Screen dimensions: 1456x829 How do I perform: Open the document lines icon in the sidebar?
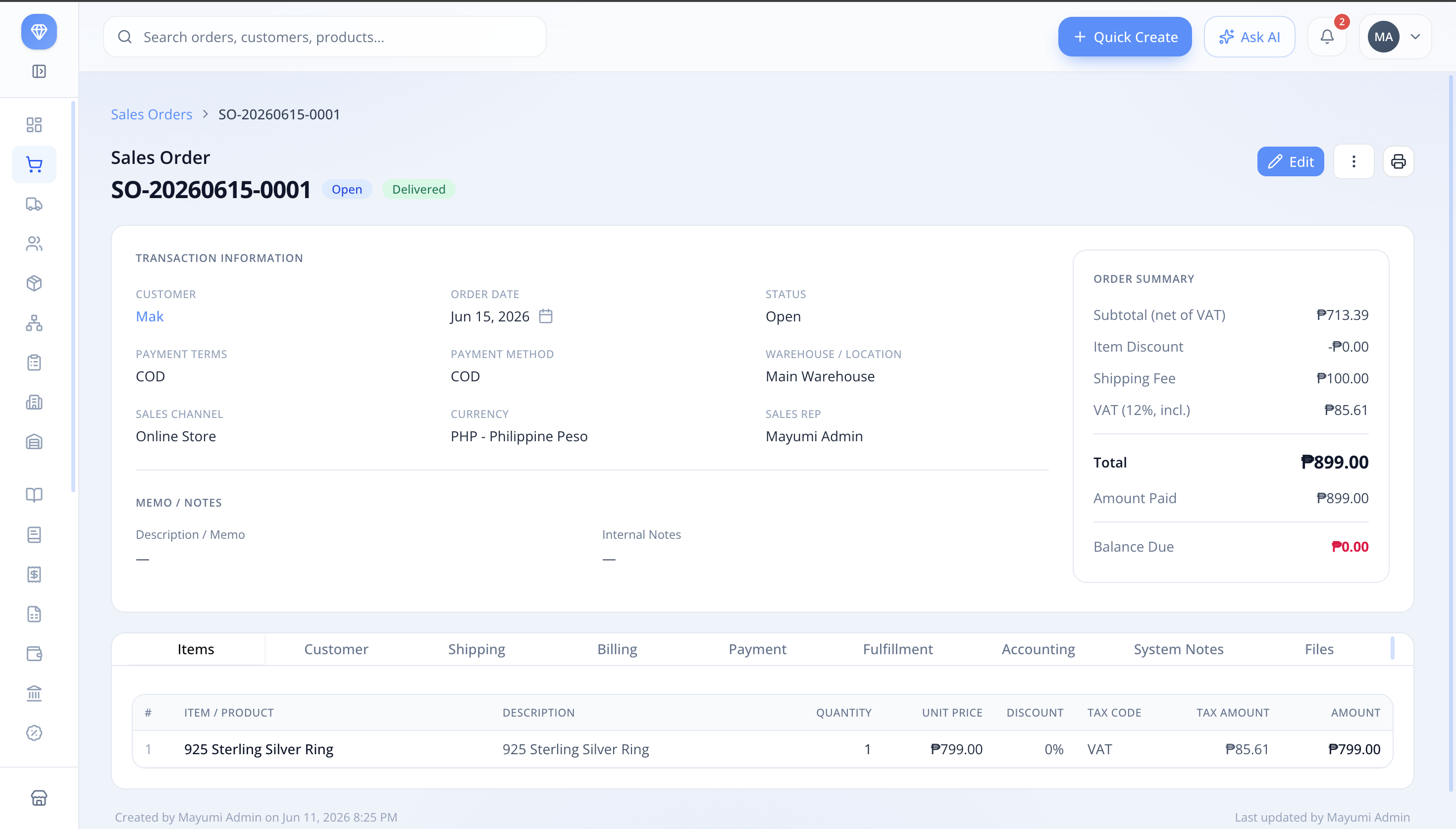(34, 535)
